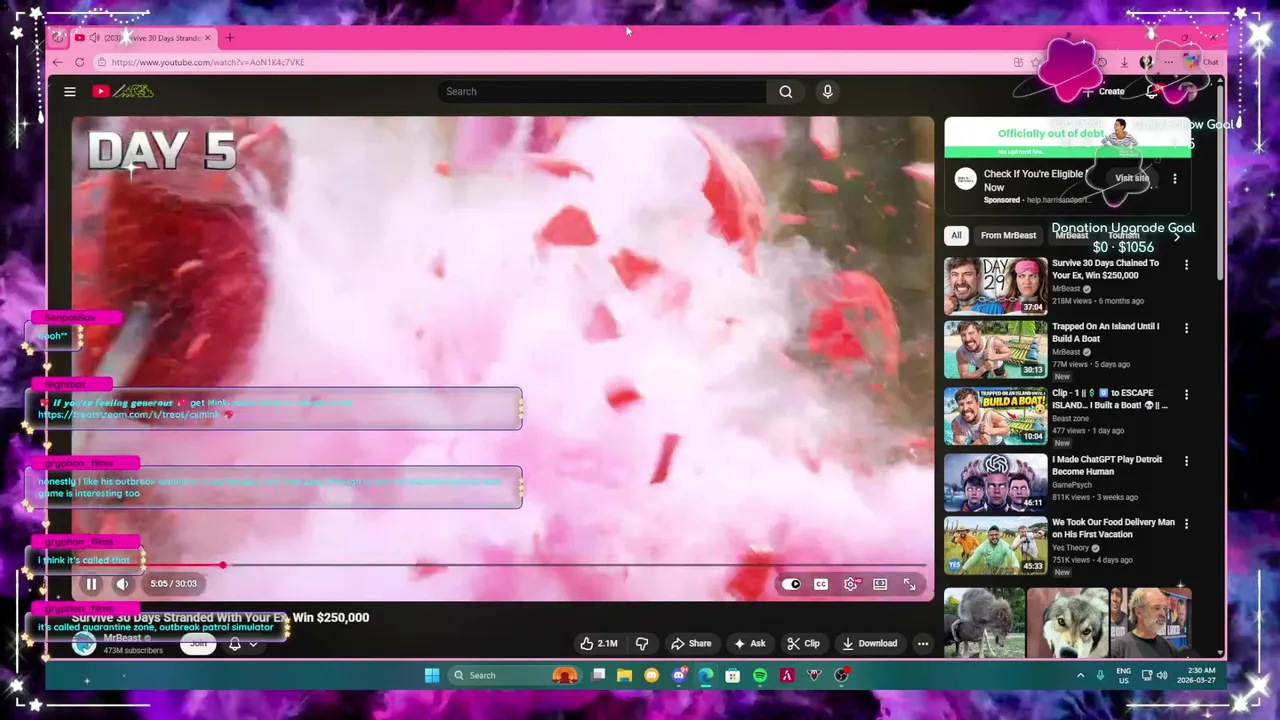
Task: Open browser downloads icon
Action: click(1124, 62)
